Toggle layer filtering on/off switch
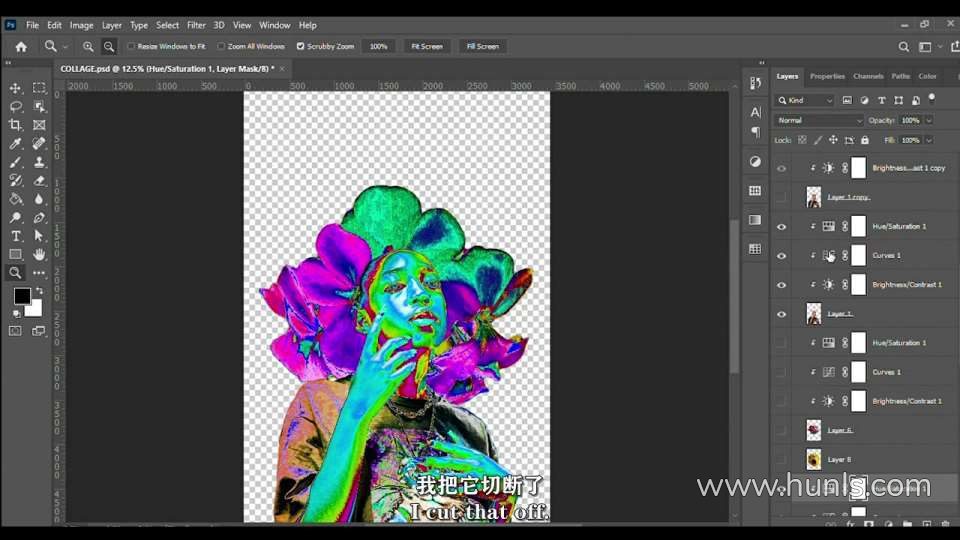 [x=932, y=98]
